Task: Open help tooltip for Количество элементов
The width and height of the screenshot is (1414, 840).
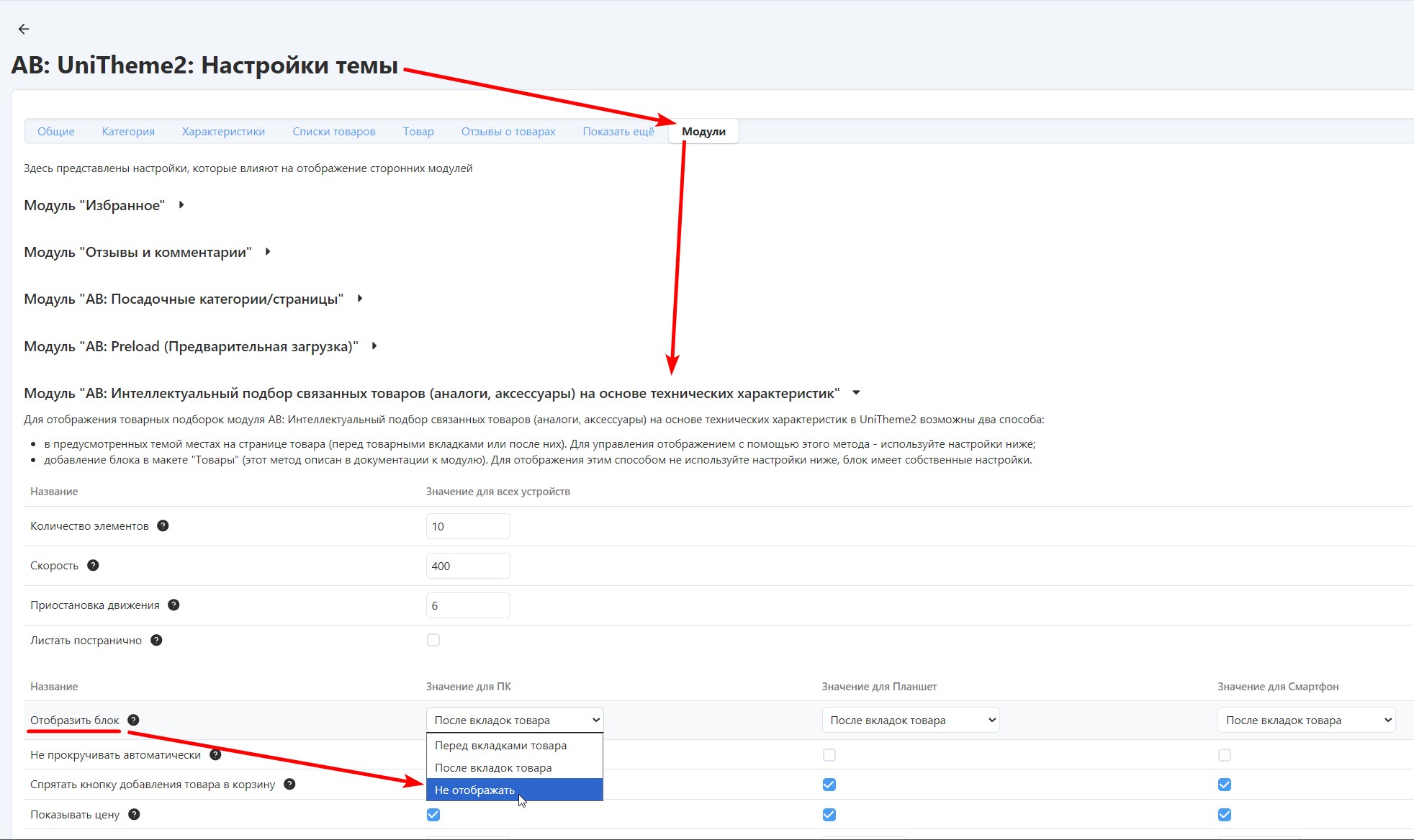Action: (163, 525)
